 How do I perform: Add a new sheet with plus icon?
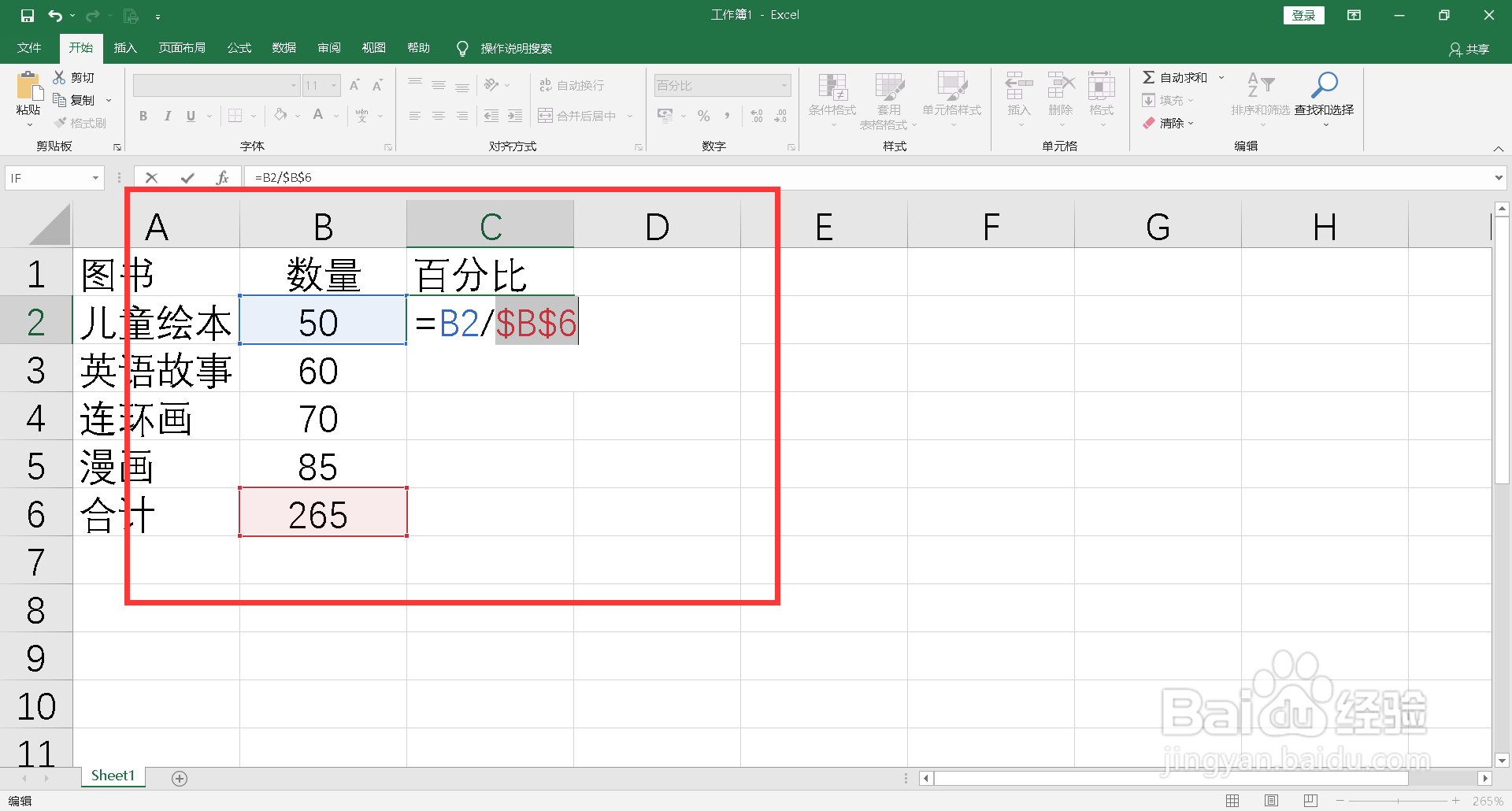click(x=180, y=779)
